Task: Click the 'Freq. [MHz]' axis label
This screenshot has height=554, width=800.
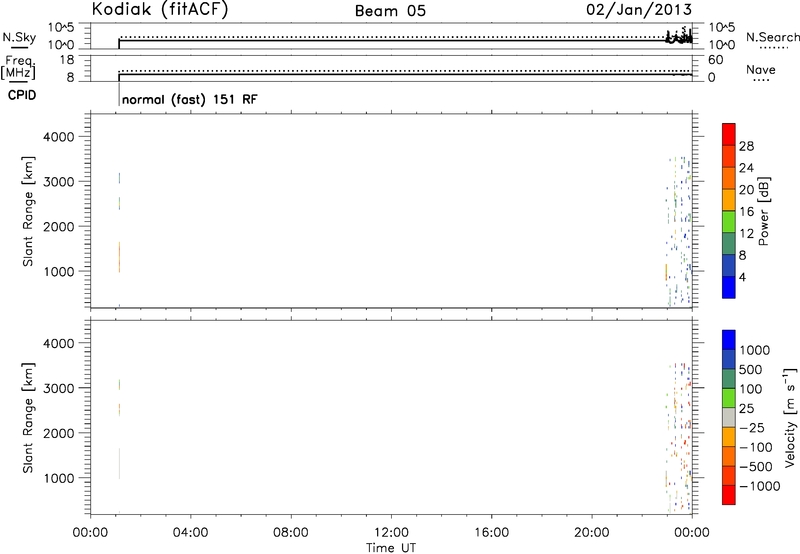Action: [x=19, y=67]
